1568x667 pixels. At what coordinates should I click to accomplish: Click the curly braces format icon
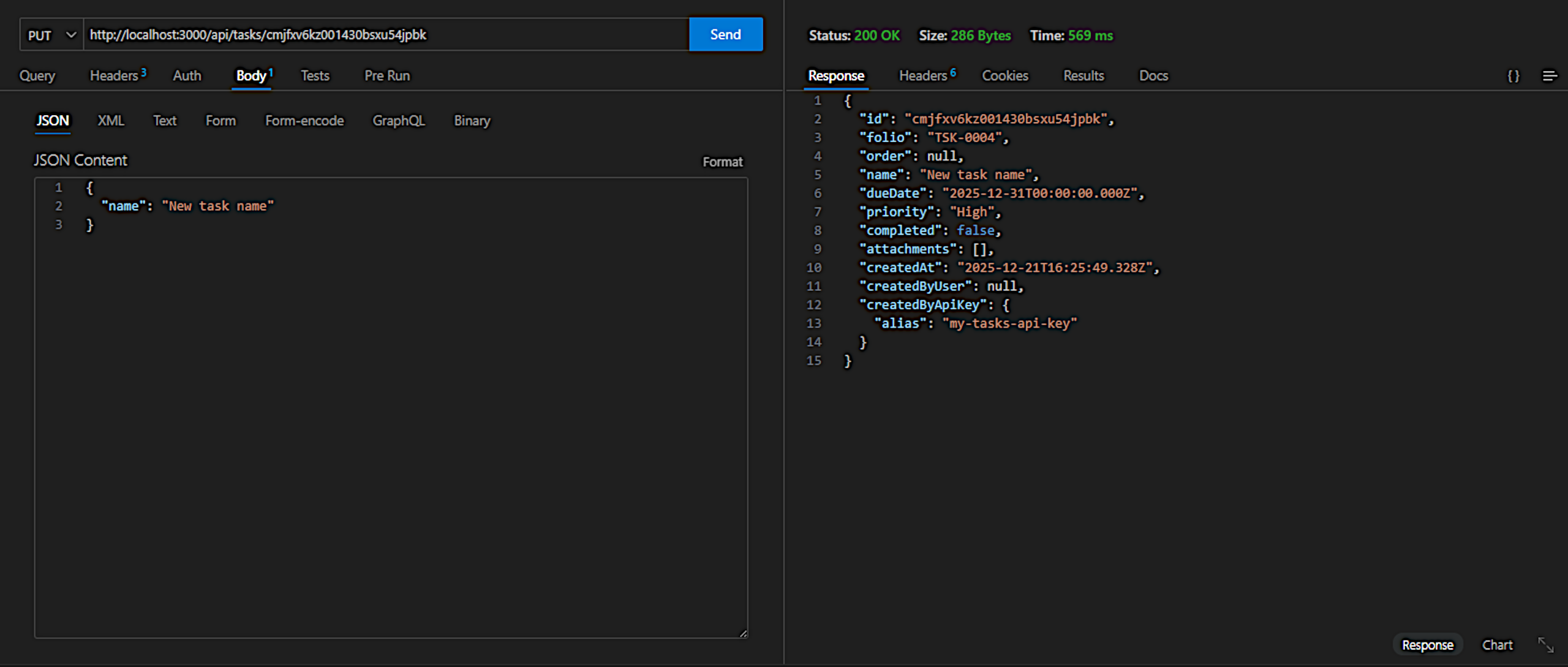(1513, 76)
